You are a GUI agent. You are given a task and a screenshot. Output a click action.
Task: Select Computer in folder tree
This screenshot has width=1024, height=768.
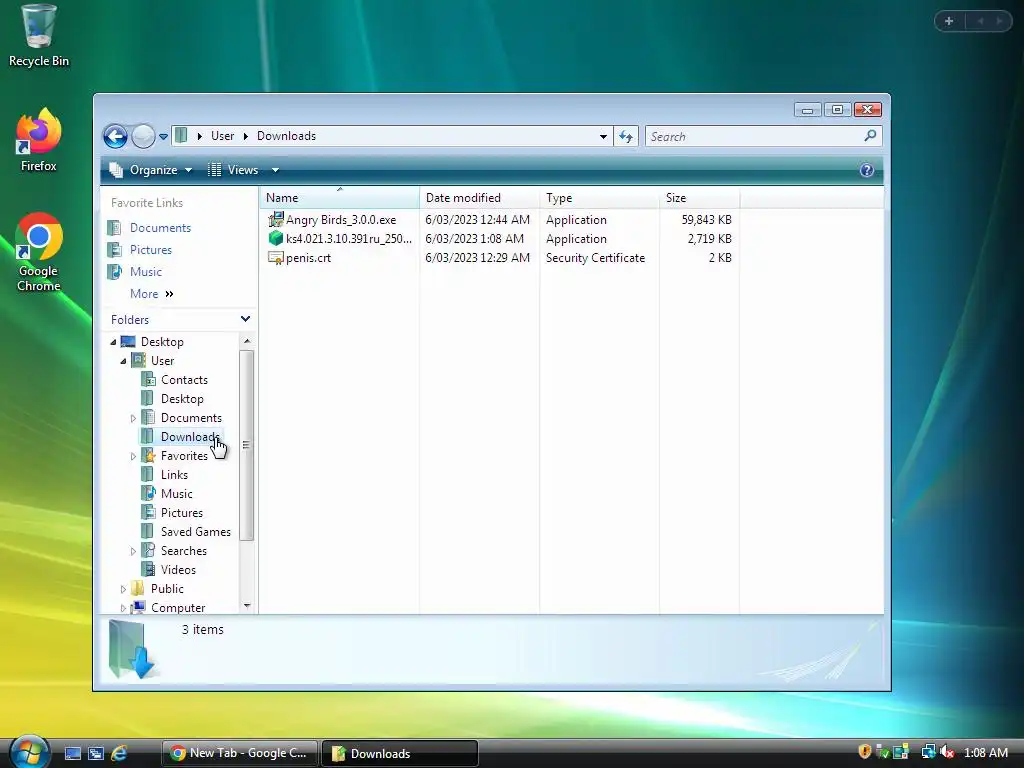click(x=178, y=608)
